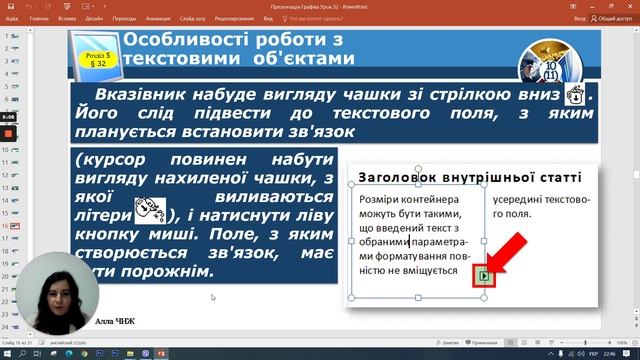Show hidden system tray icons
640x360 pixels.
click(x=551, y=354)
